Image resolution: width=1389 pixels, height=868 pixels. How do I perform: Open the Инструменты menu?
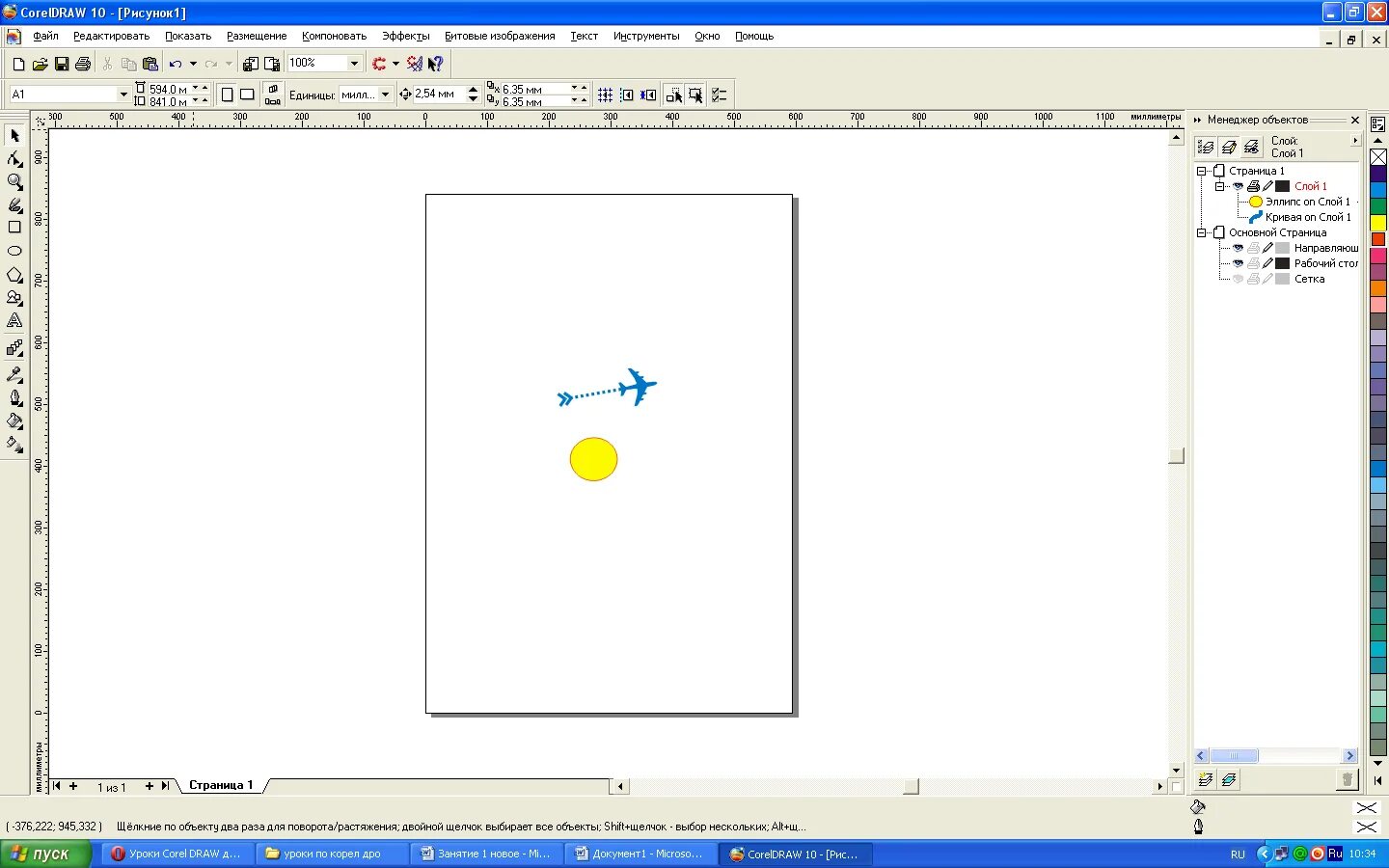646,36
